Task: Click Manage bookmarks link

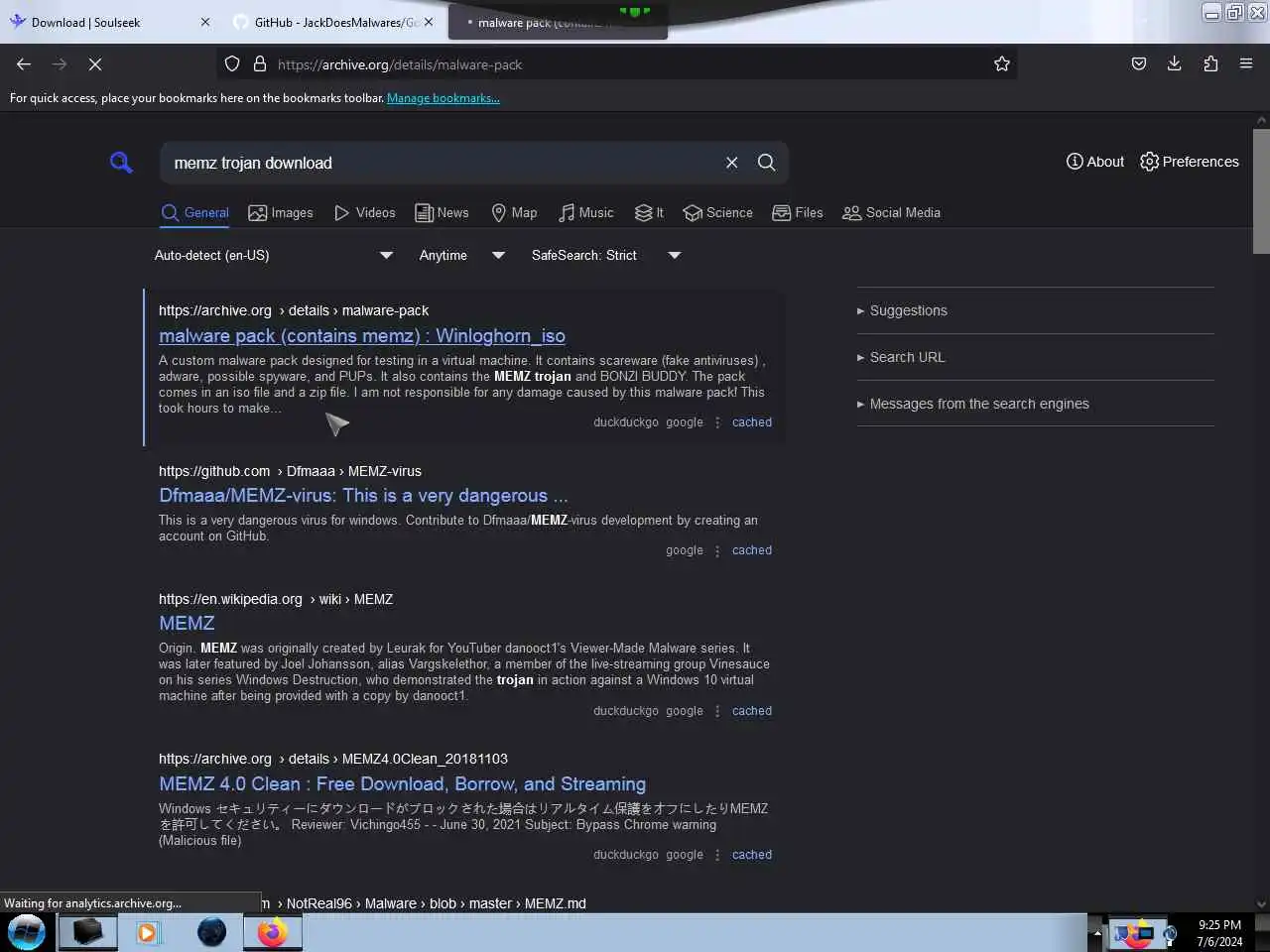Action: click(x=444, y=98)
